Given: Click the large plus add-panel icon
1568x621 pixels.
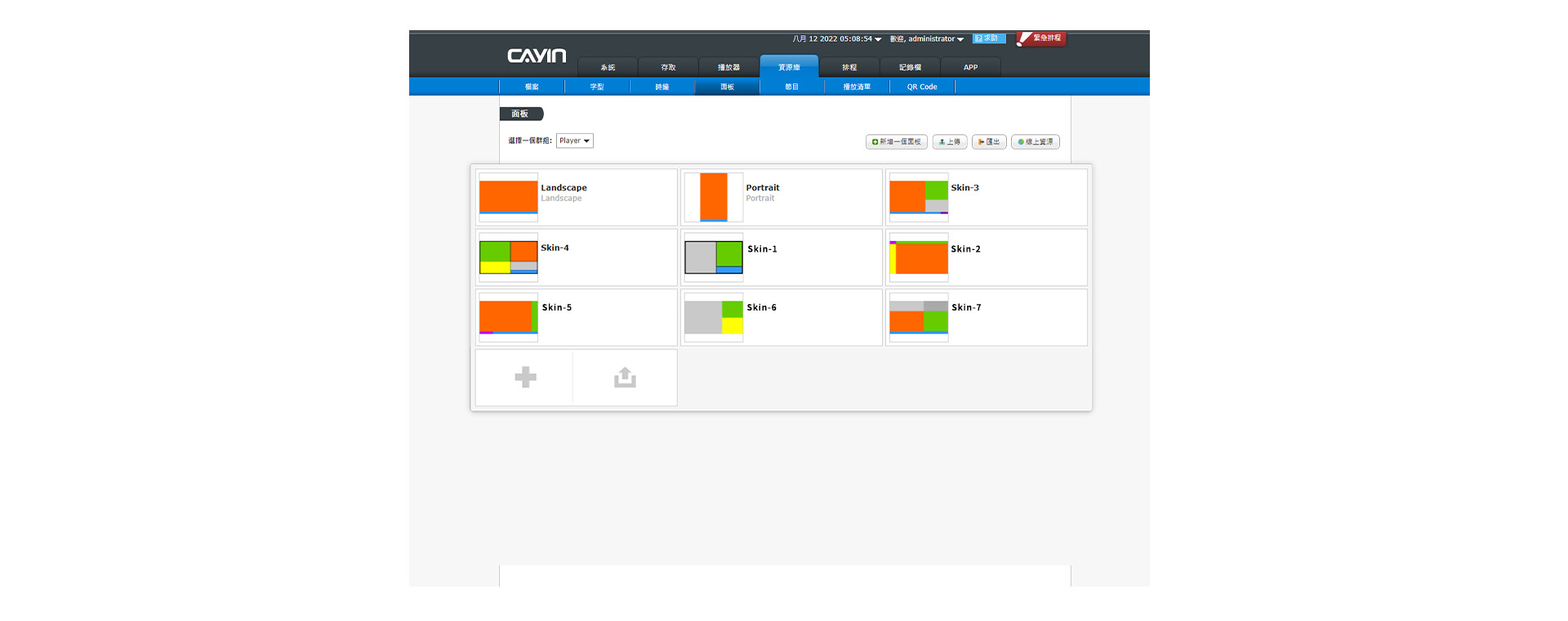Looking at the screenshot, I should point(525,377).
